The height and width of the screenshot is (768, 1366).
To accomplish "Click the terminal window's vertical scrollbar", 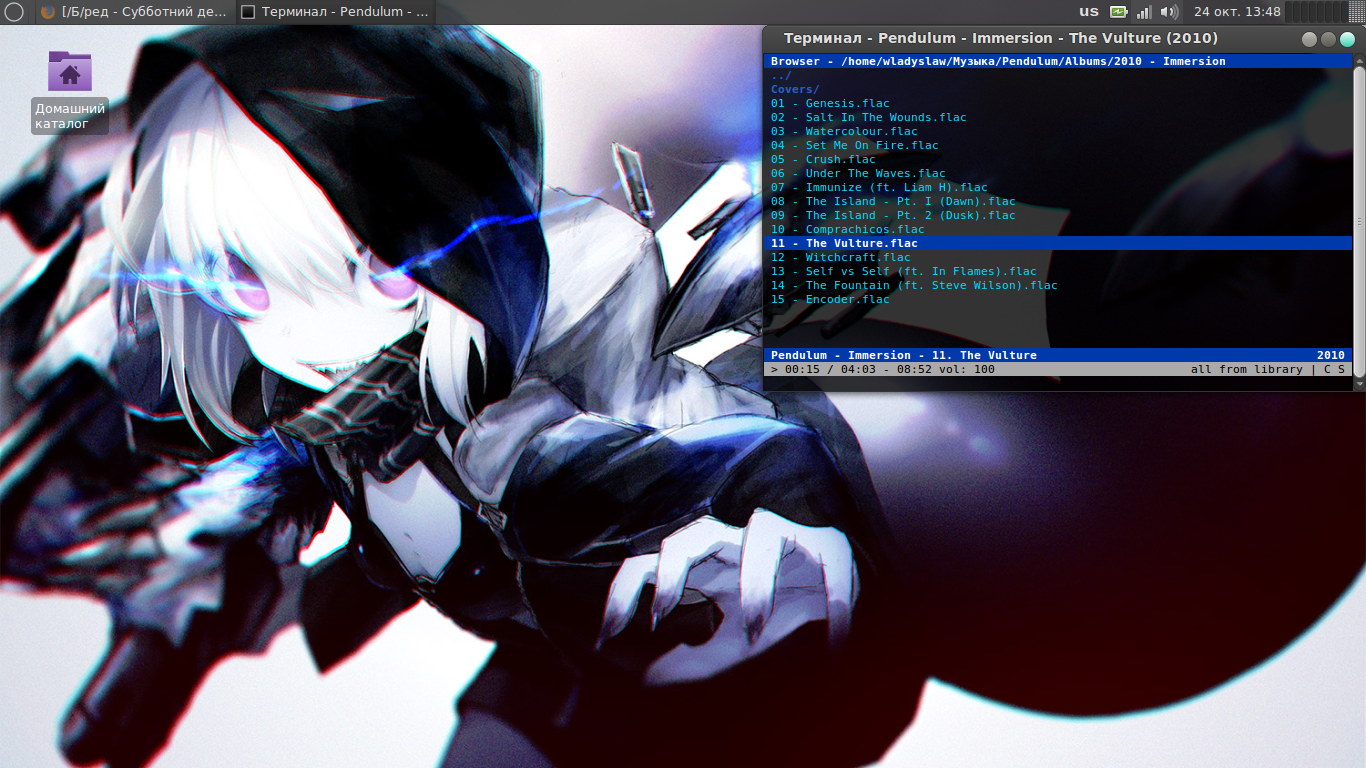I will click(1359, 221).
